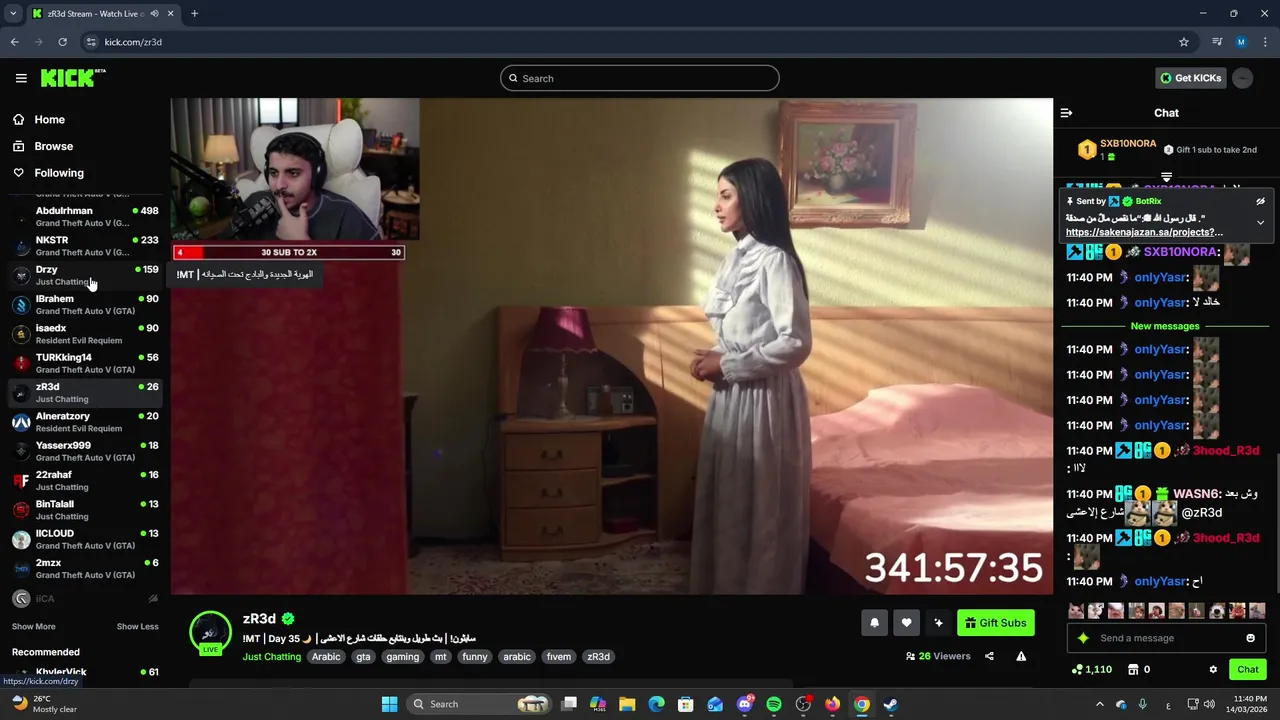Open the hamburger sidebar menu
Screen dimensions: 1280x720
pos(21,78)
